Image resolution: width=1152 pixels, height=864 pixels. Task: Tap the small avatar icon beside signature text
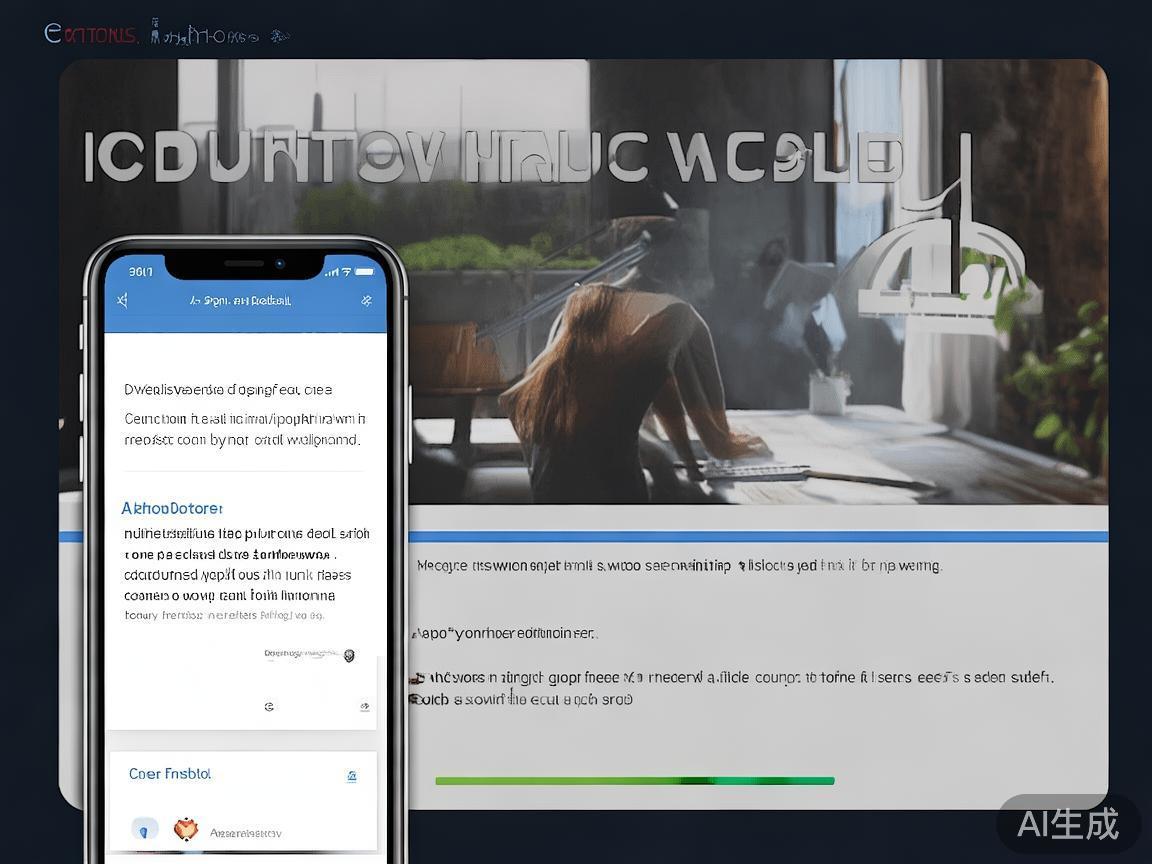coord(348,656)
